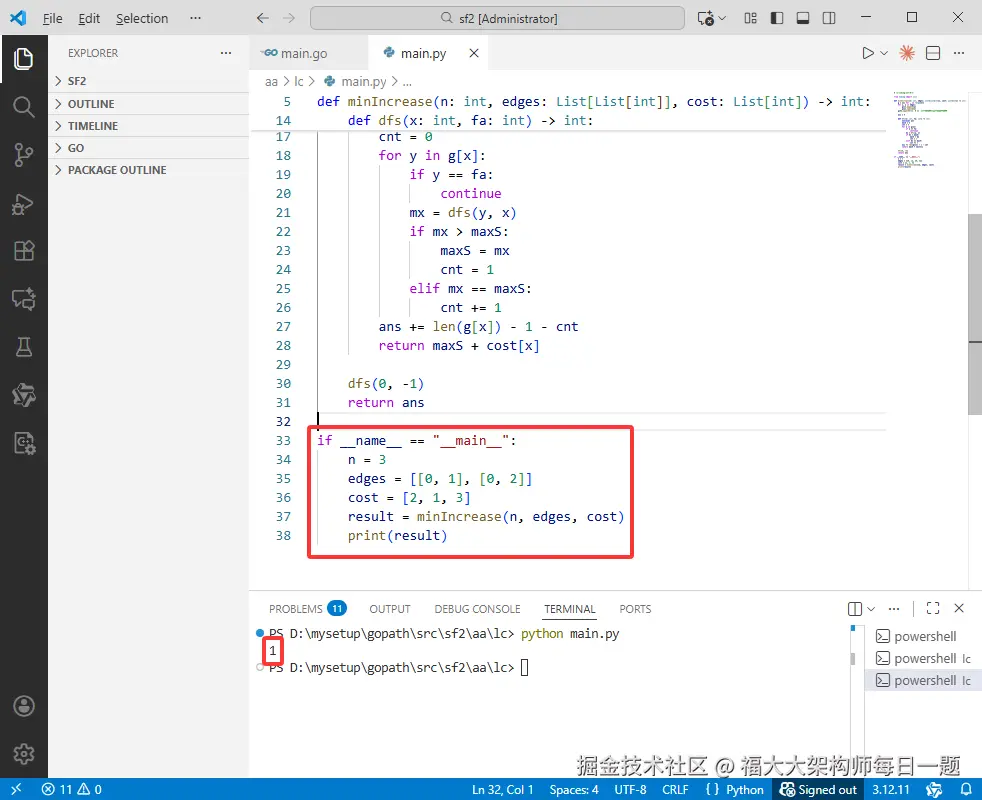Click the orange starburst icon in editor toolbar

907,53
